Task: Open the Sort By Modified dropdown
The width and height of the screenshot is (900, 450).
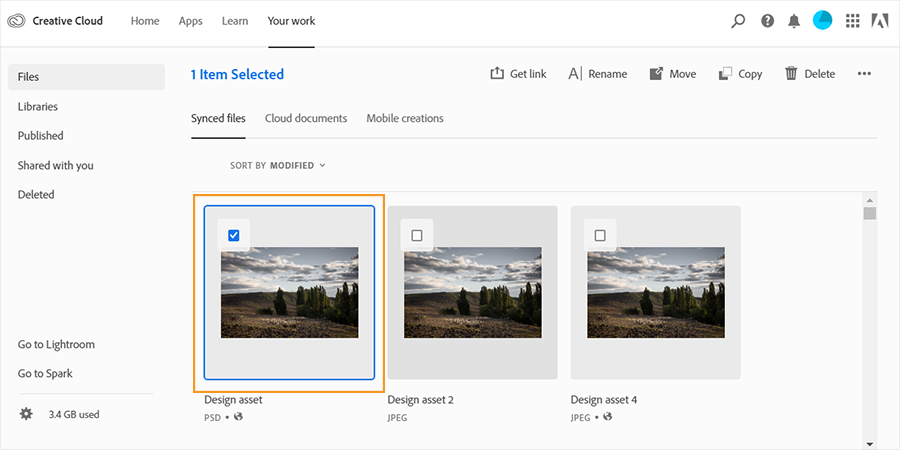Action: point(278,165)
